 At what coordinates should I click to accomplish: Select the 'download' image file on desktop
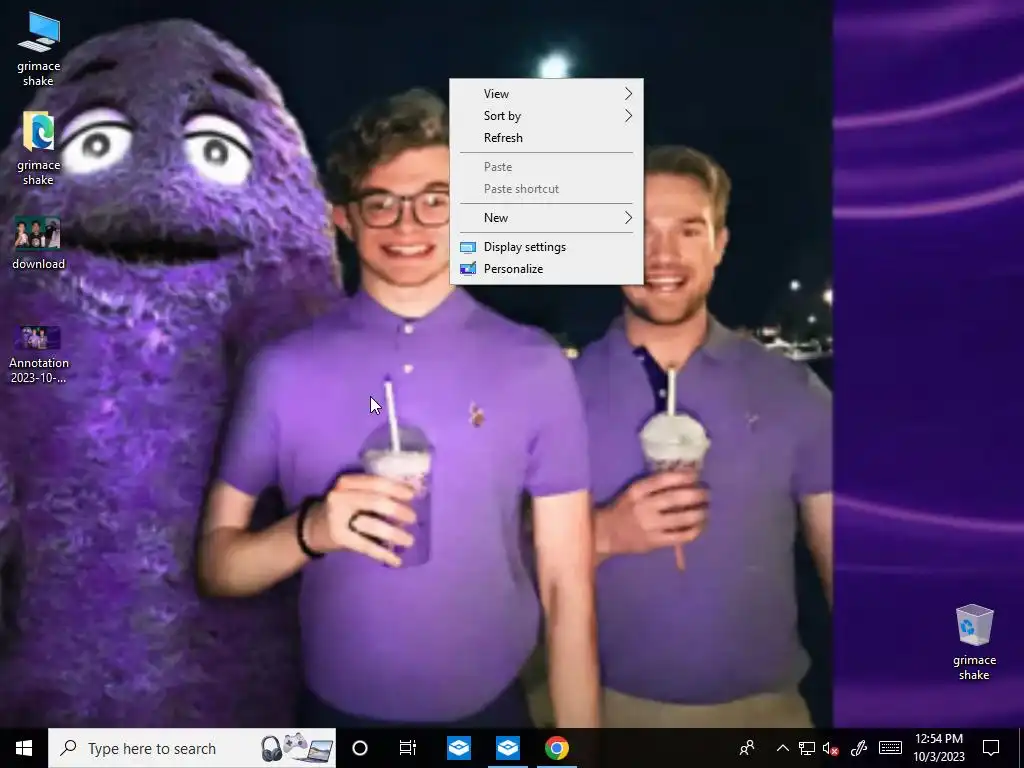[39, 243]
